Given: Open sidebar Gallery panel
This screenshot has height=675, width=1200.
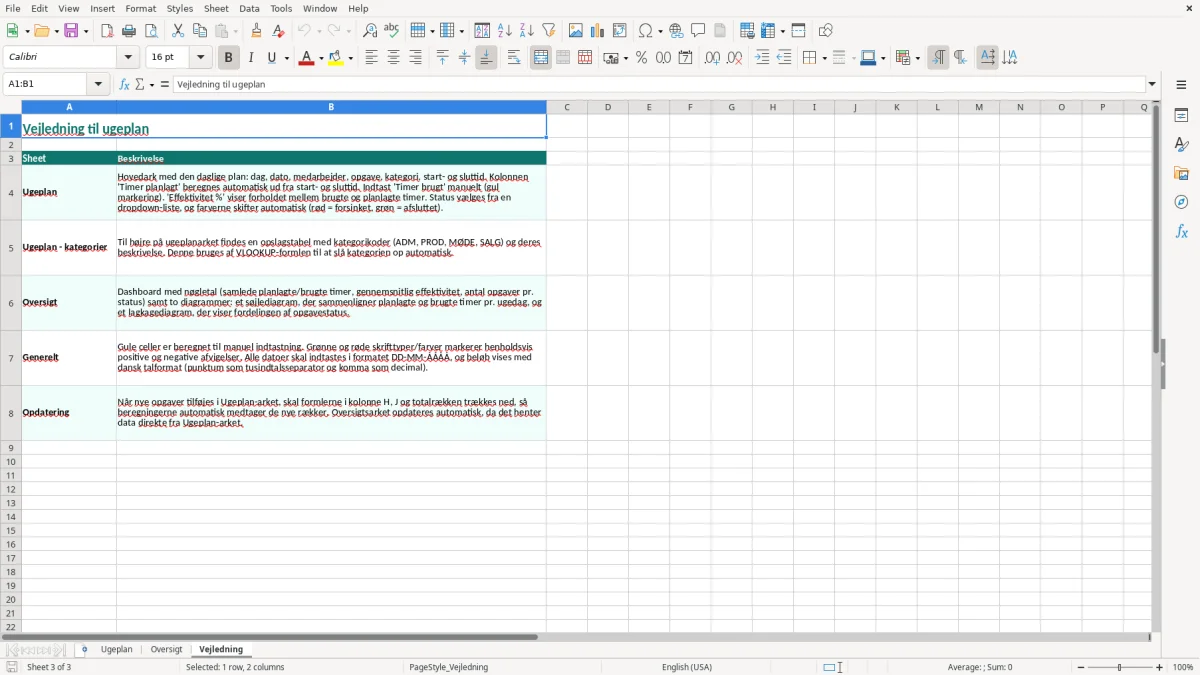Looking at the screenshot, I should click(x=1181, y=174).
